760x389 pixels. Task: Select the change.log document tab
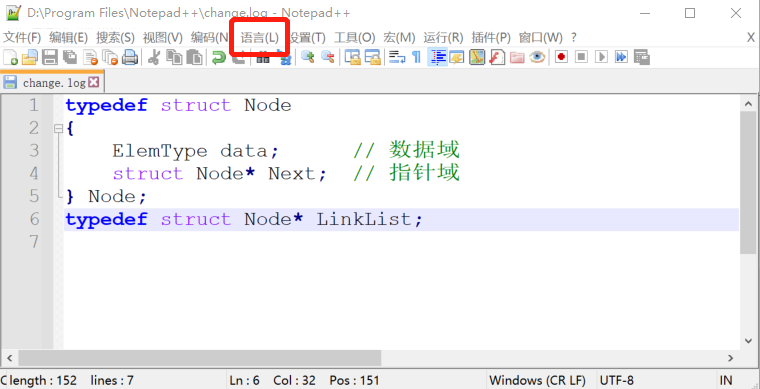51,83
